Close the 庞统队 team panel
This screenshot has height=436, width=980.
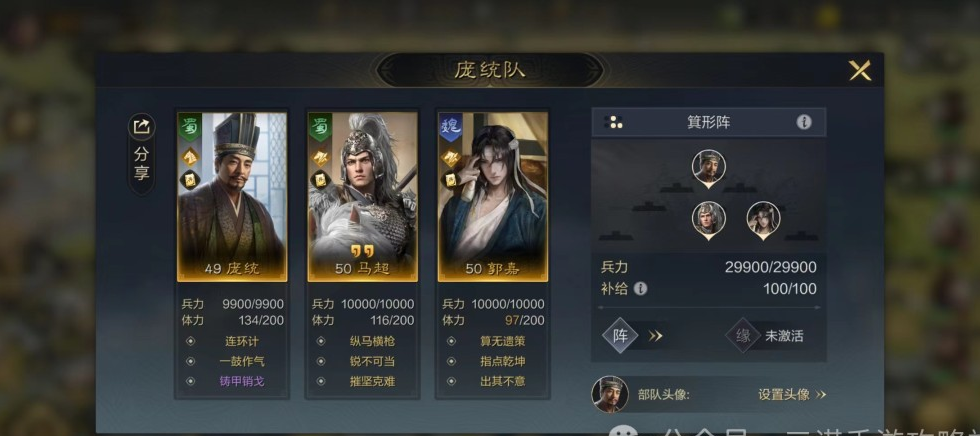coord(860,70)
